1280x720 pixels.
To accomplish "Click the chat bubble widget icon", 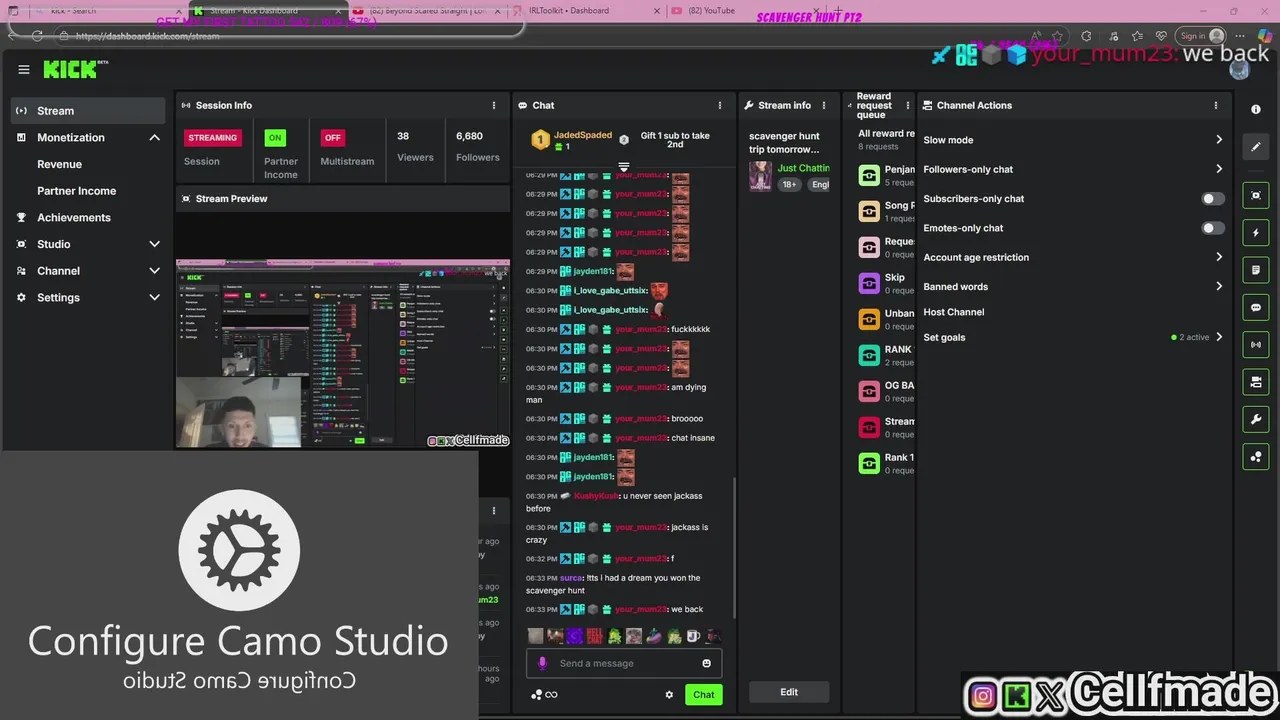I will coord(1256,308).
